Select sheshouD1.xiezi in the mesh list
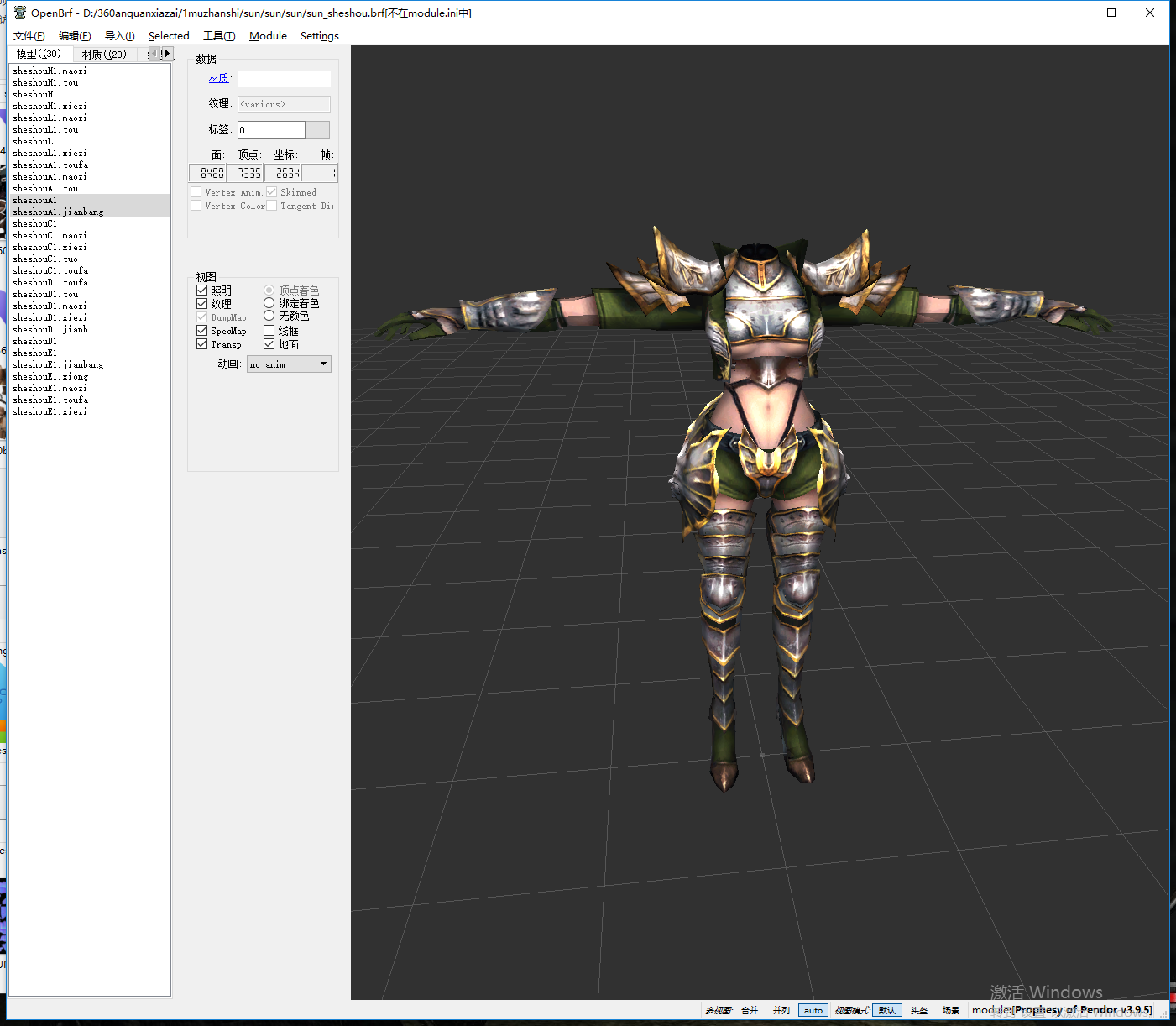This screenshot has width=1176, height=1026. coord(89,318)
